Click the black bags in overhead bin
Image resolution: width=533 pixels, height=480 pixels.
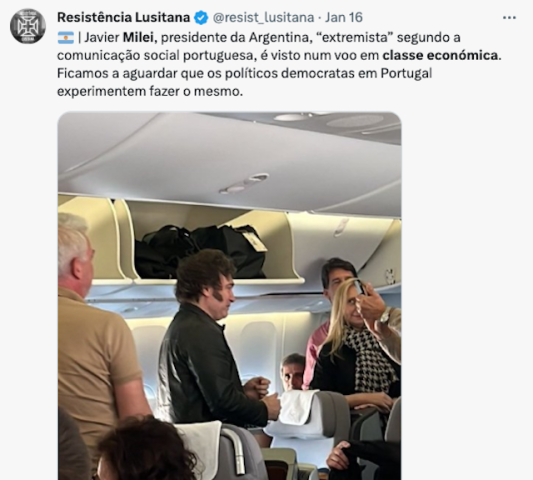tap(201, 251)
